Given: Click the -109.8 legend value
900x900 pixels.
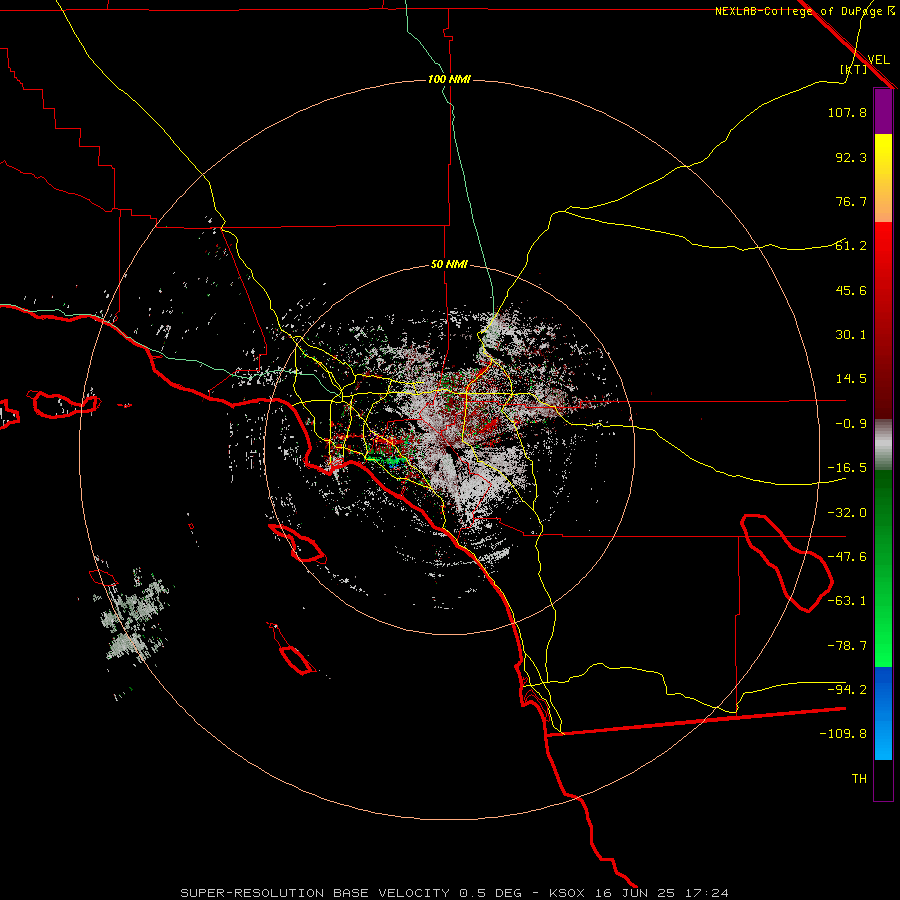Looking at the screenshot, I should click(x=843, y=734).
